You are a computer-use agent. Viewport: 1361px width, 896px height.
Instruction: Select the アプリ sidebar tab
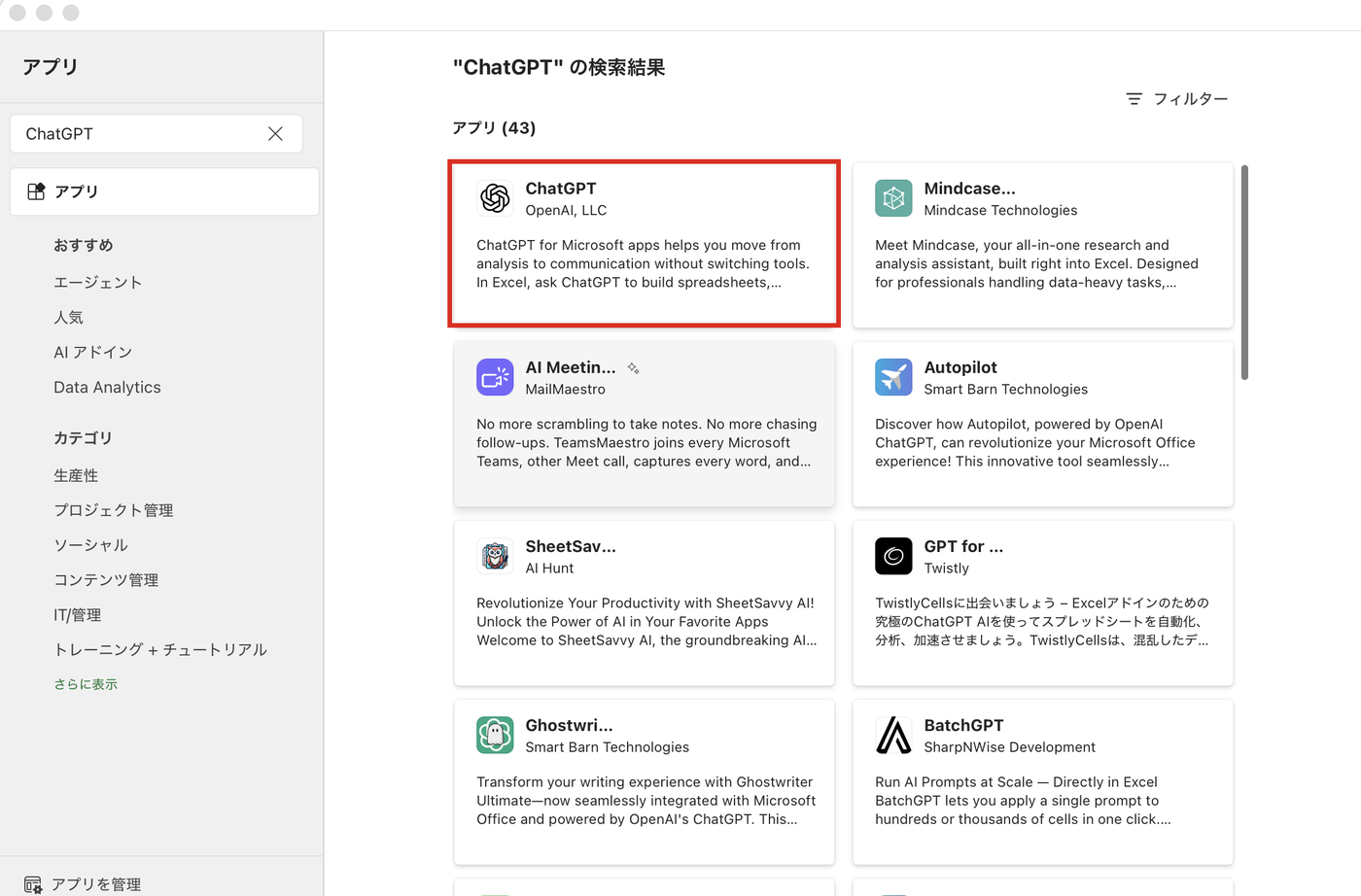pos(164,191)
